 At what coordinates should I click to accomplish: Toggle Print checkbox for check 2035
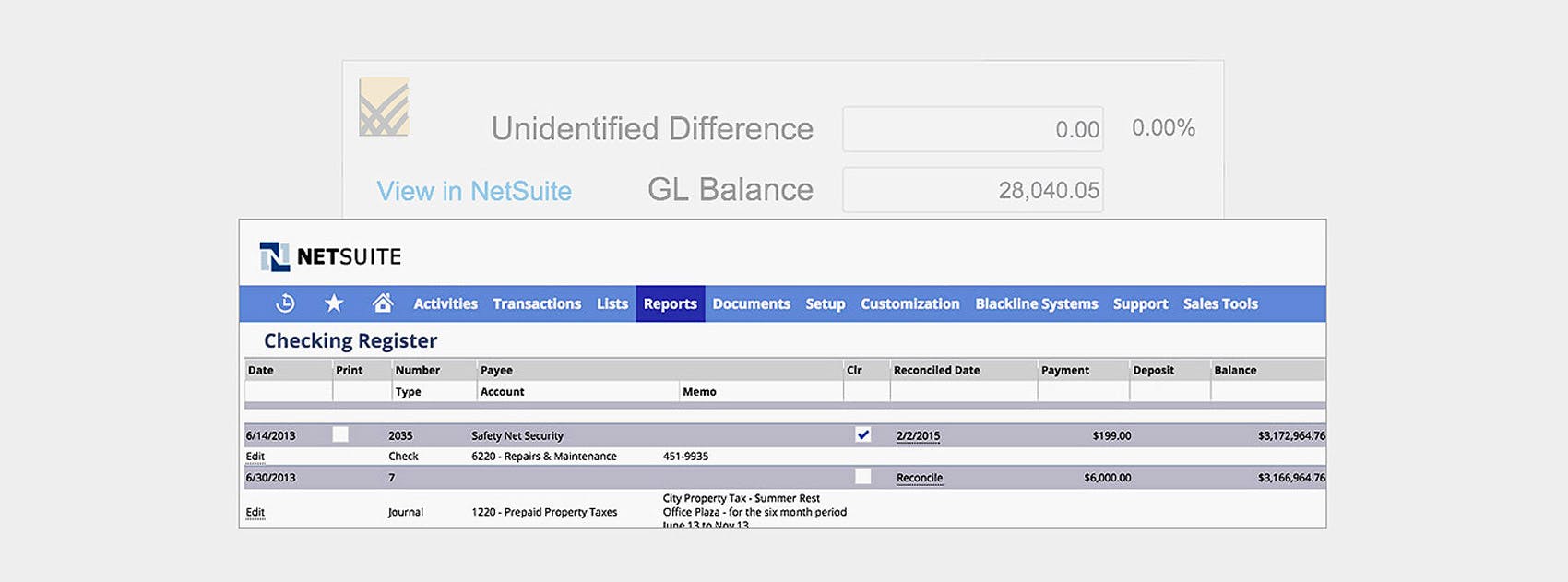click(x=340, y=434)
